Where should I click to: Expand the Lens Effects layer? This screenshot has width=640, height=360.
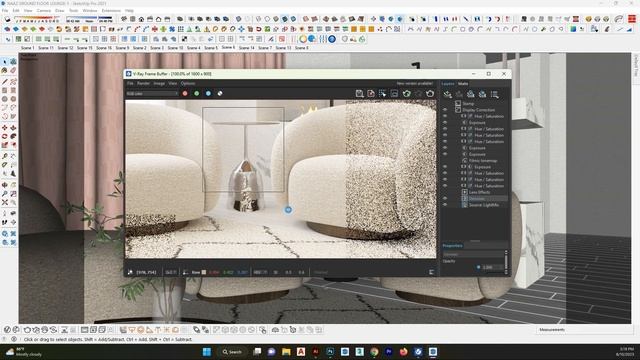464,192
